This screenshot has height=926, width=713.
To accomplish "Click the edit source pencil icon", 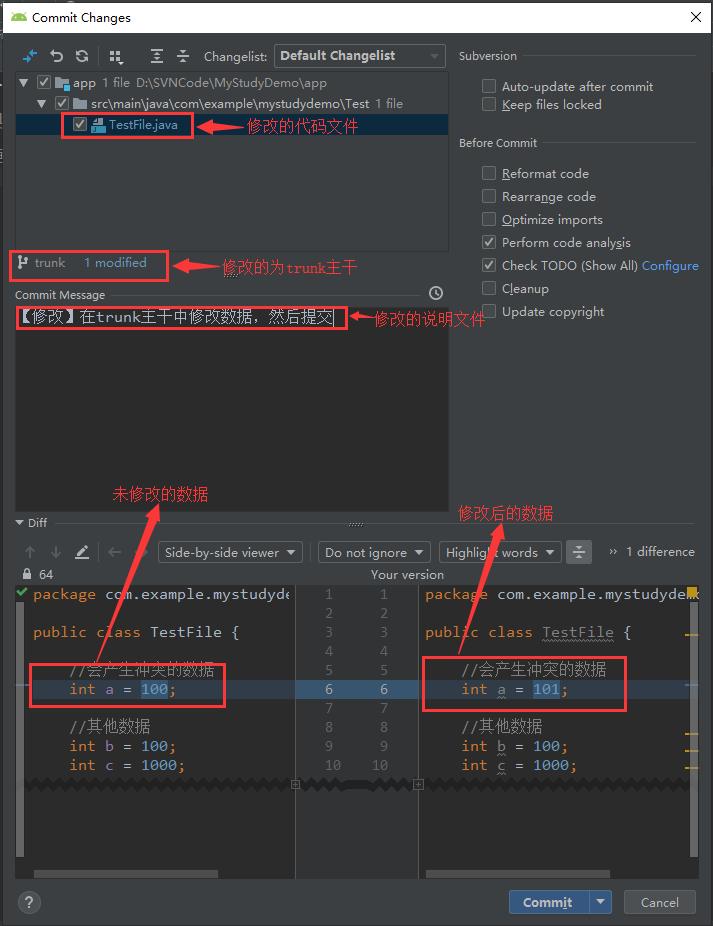I will click(x=82, y=552).
